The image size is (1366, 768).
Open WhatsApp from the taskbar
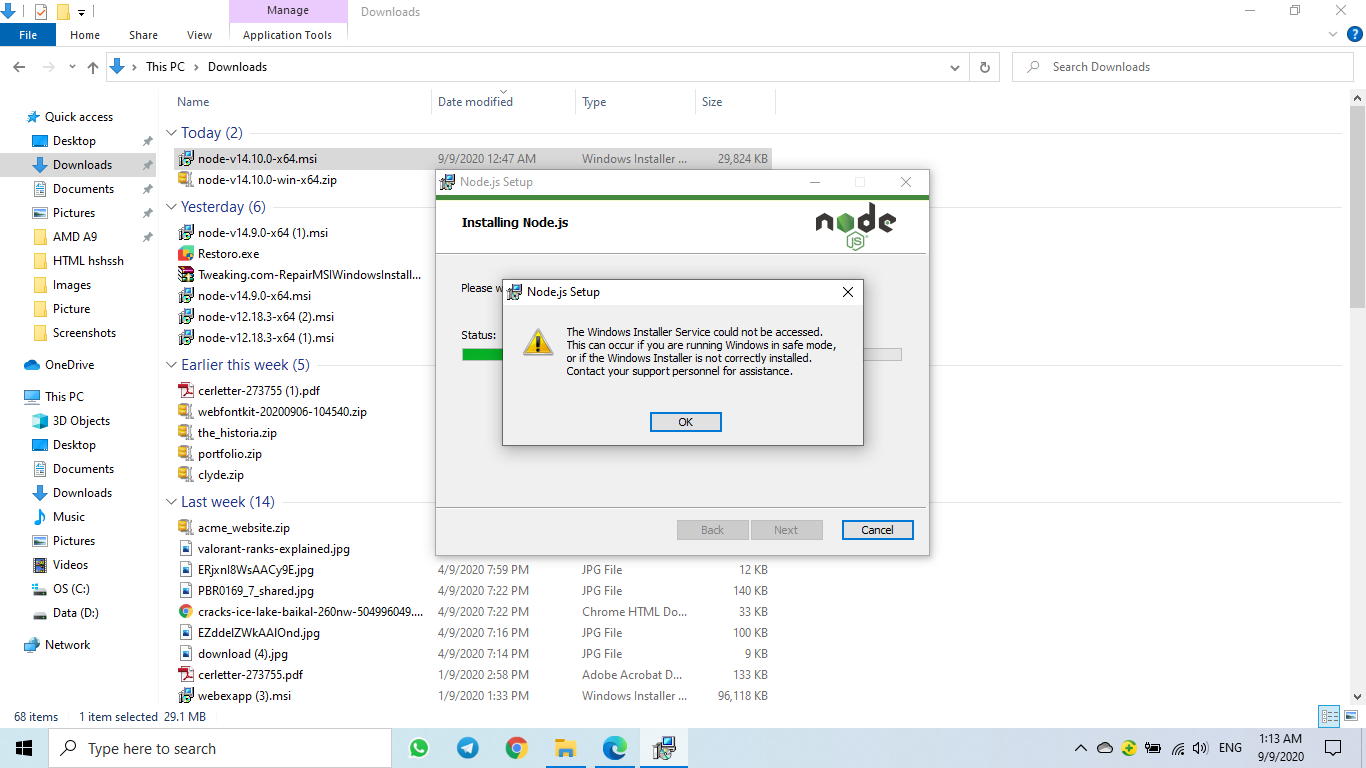click(419, 748)
